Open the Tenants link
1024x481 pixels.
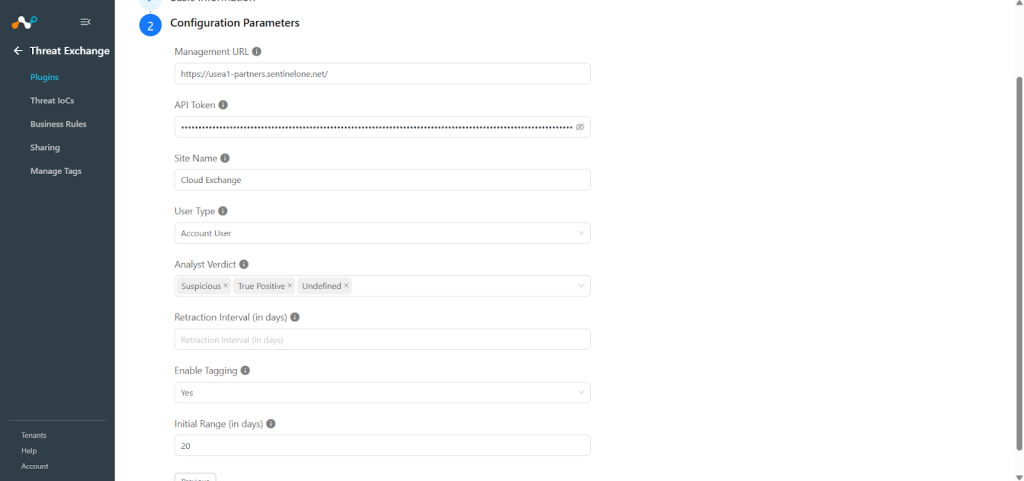point(34,435)
